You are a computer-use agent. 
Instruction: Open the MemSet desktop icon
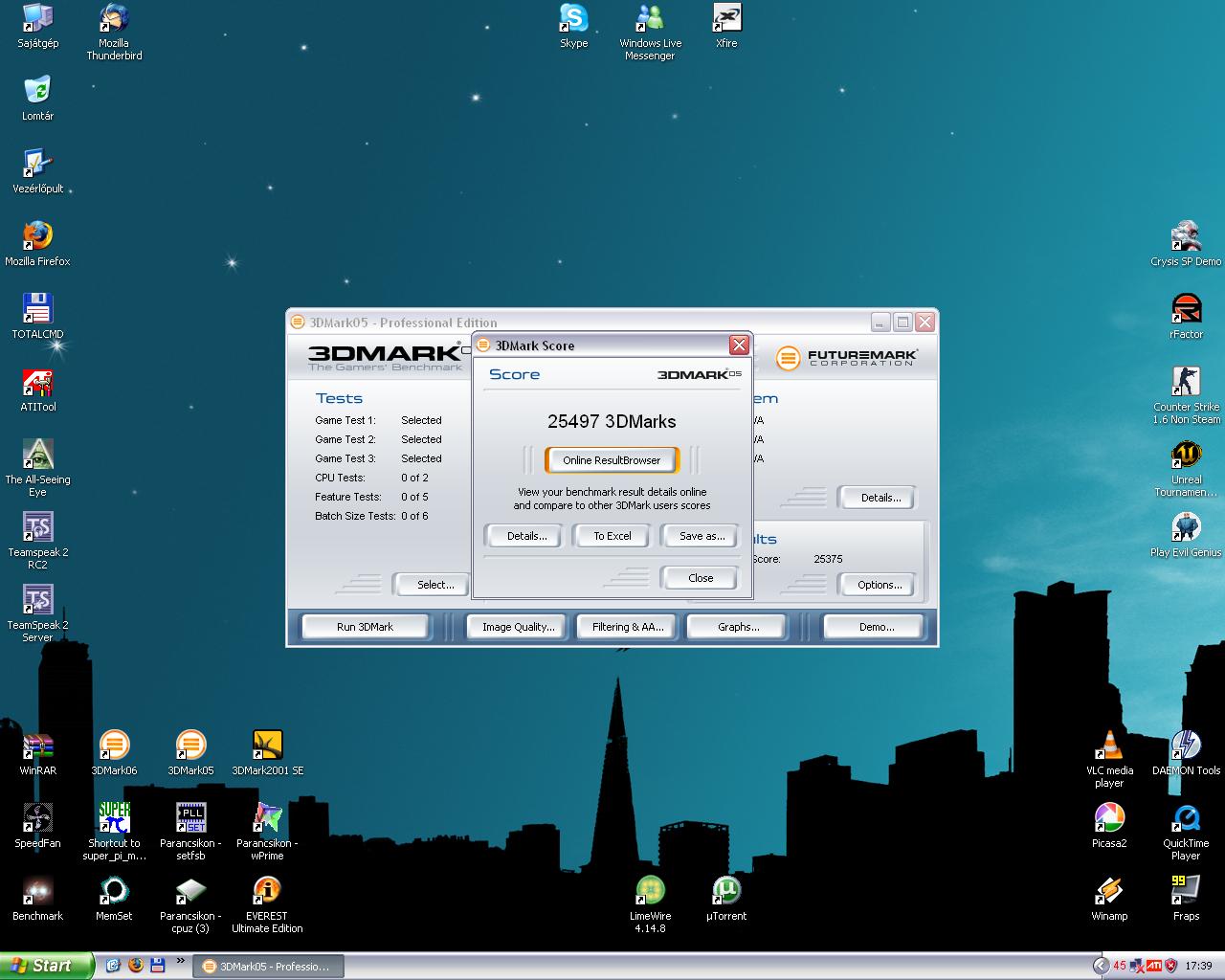(x=114, y=900)
